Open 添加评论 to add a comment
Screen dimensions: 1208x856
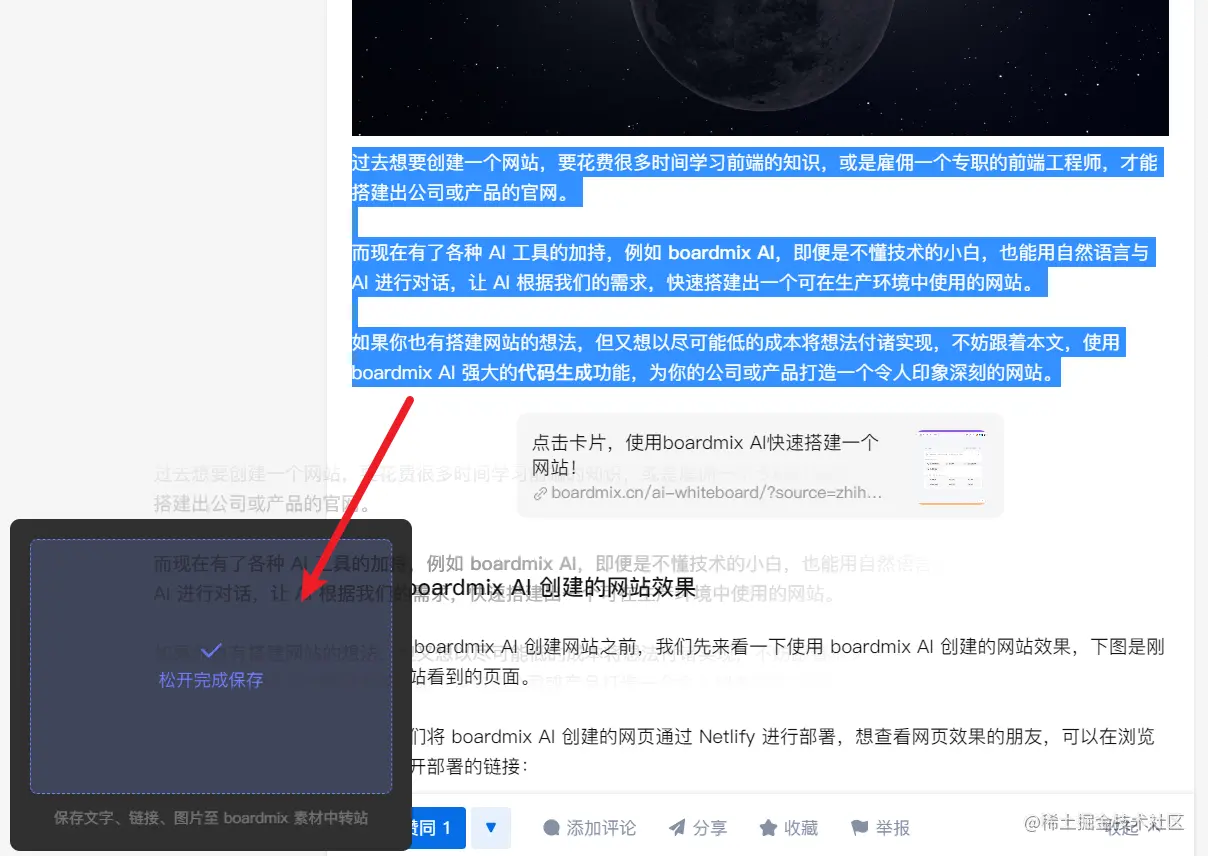590,828
